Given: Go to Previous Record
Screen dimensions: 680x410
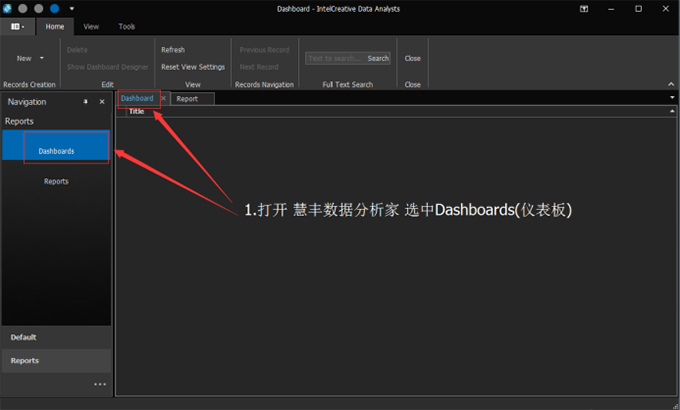Looking at the screenshot, I should point(264,50).
